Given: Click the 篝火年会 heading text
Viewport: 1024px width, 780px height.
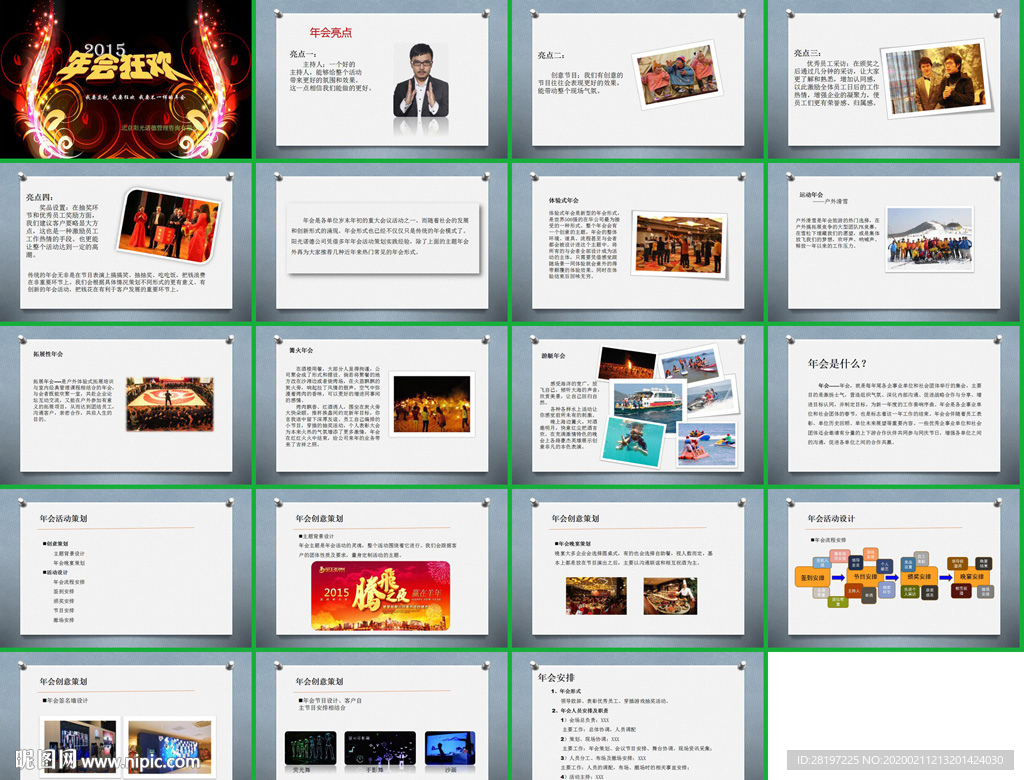Looking at the screenshot, I should coord(301,351).
